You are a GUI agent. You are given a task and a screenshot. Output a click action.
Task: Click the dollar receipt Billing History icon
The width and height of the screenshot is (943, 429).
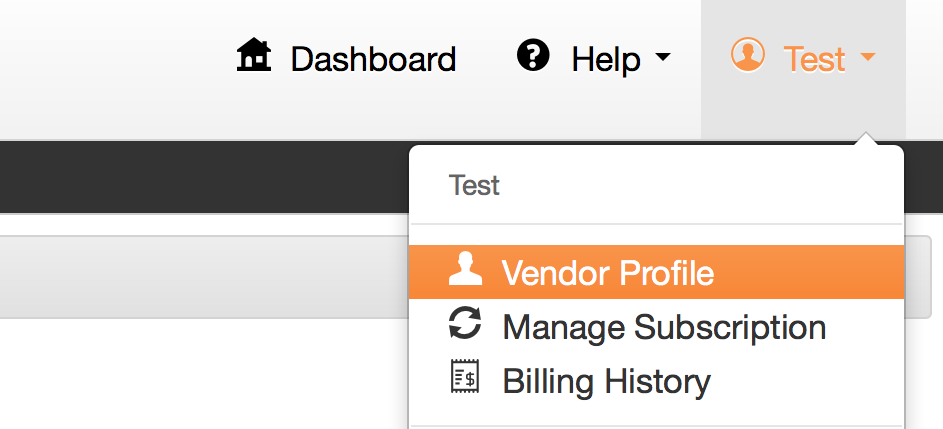click(465, 377)
